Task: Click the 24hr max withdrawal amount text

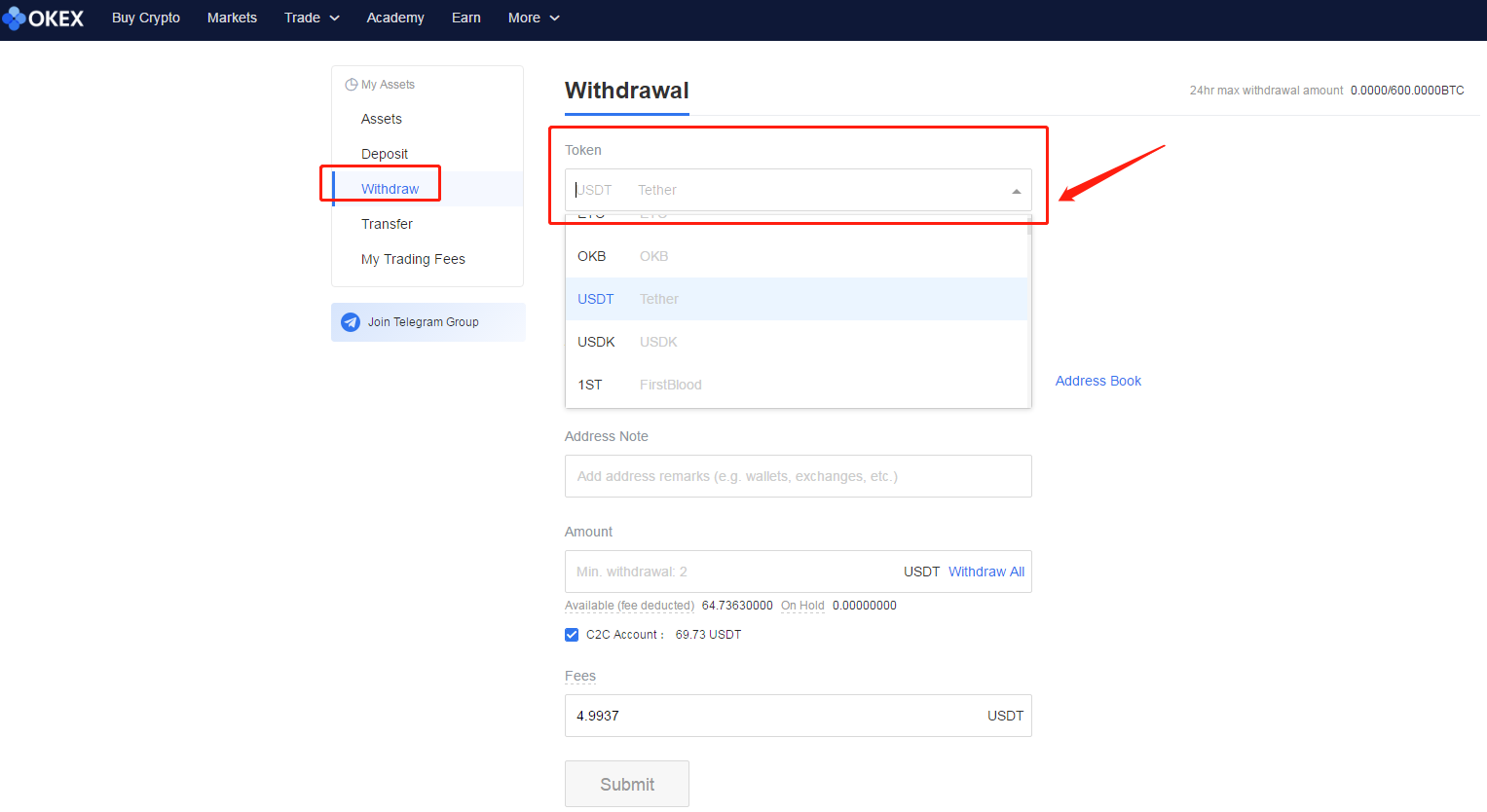Action: [x=1266, y=91]
